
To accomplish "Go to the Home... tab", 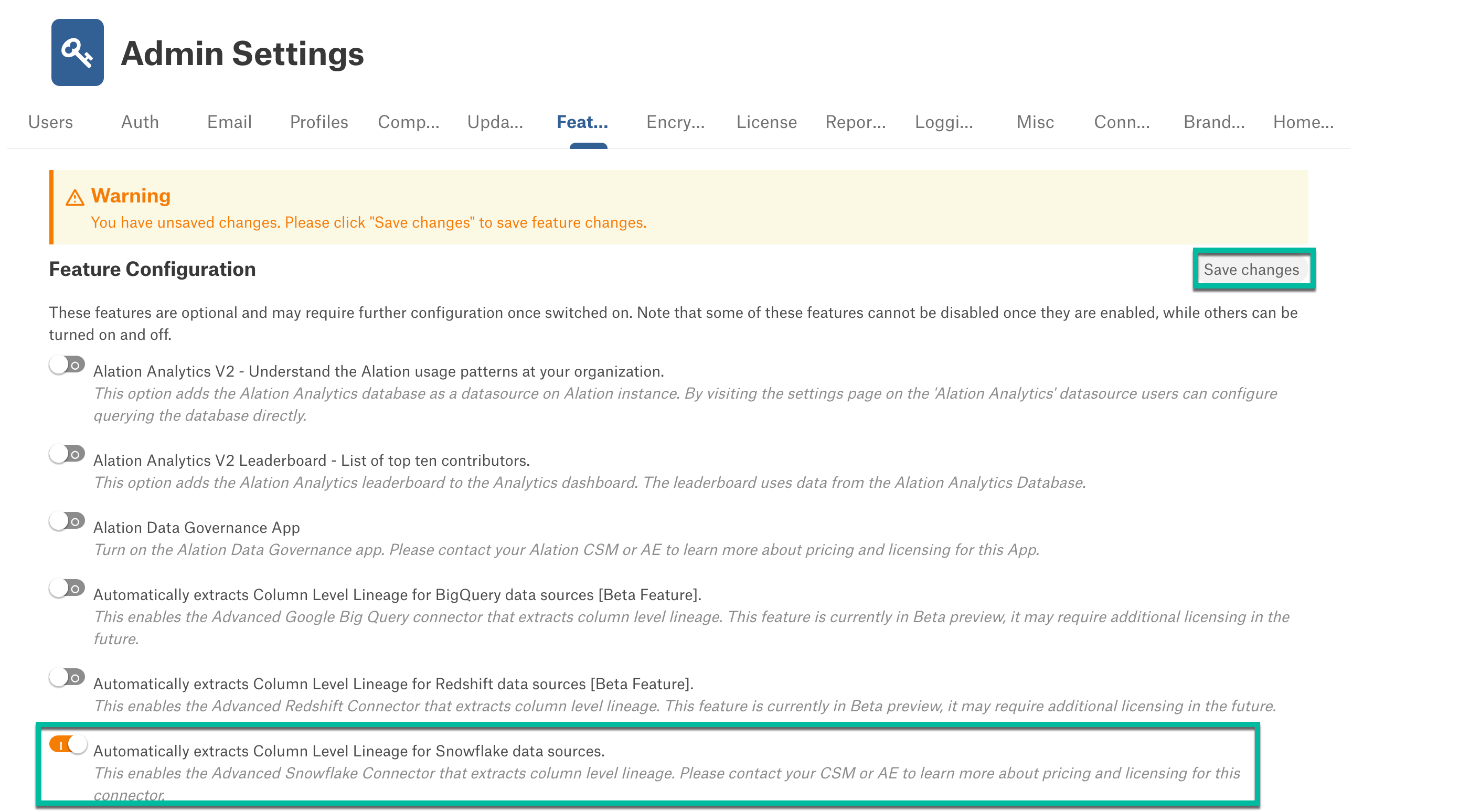I will 1304,122.
